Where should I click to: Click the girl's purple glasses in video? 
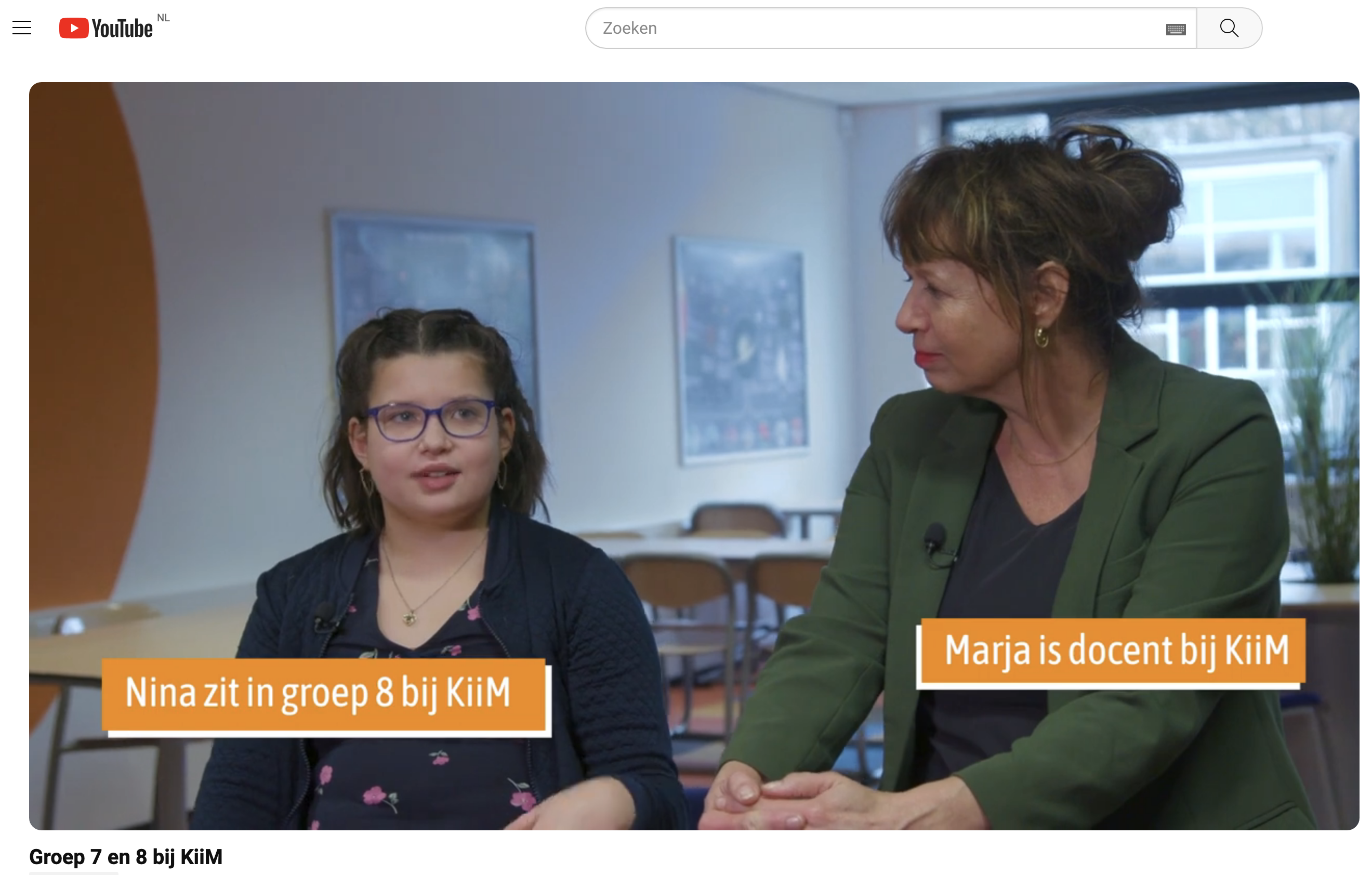[431, 420]
